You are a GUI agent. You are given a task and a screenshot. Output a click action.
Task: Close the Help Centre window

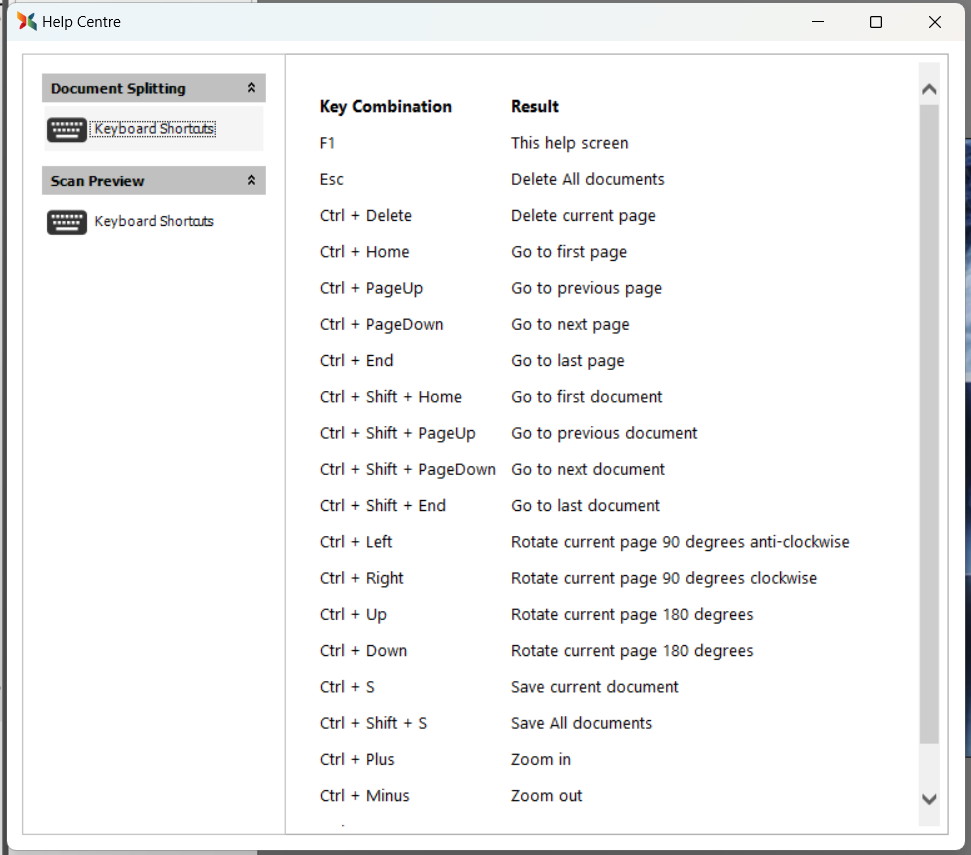click(934, 22)
